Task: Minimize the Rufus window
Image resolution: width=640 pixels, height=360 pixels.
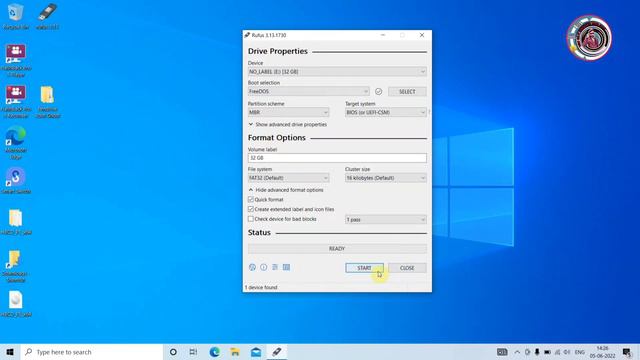Action: pyautogui.click(x=383, y=35)
